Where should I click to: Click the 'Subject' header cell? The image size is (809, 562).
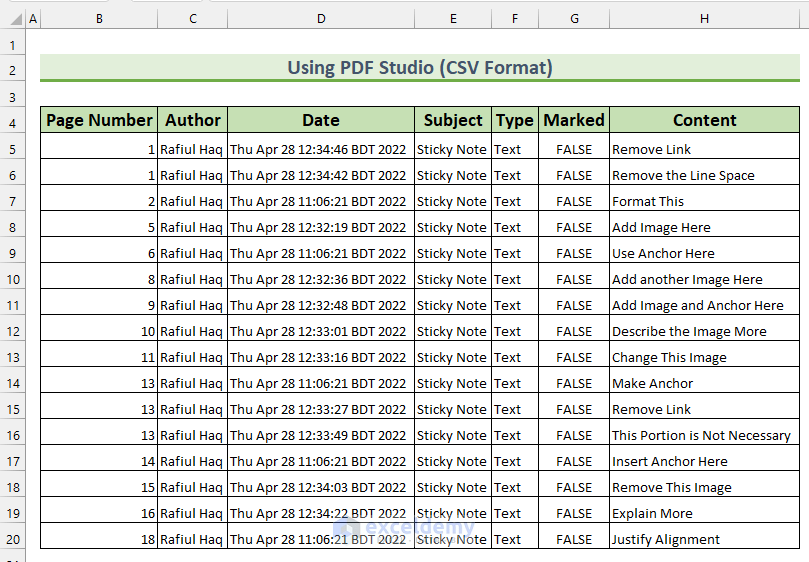click(x=453, y=120)
